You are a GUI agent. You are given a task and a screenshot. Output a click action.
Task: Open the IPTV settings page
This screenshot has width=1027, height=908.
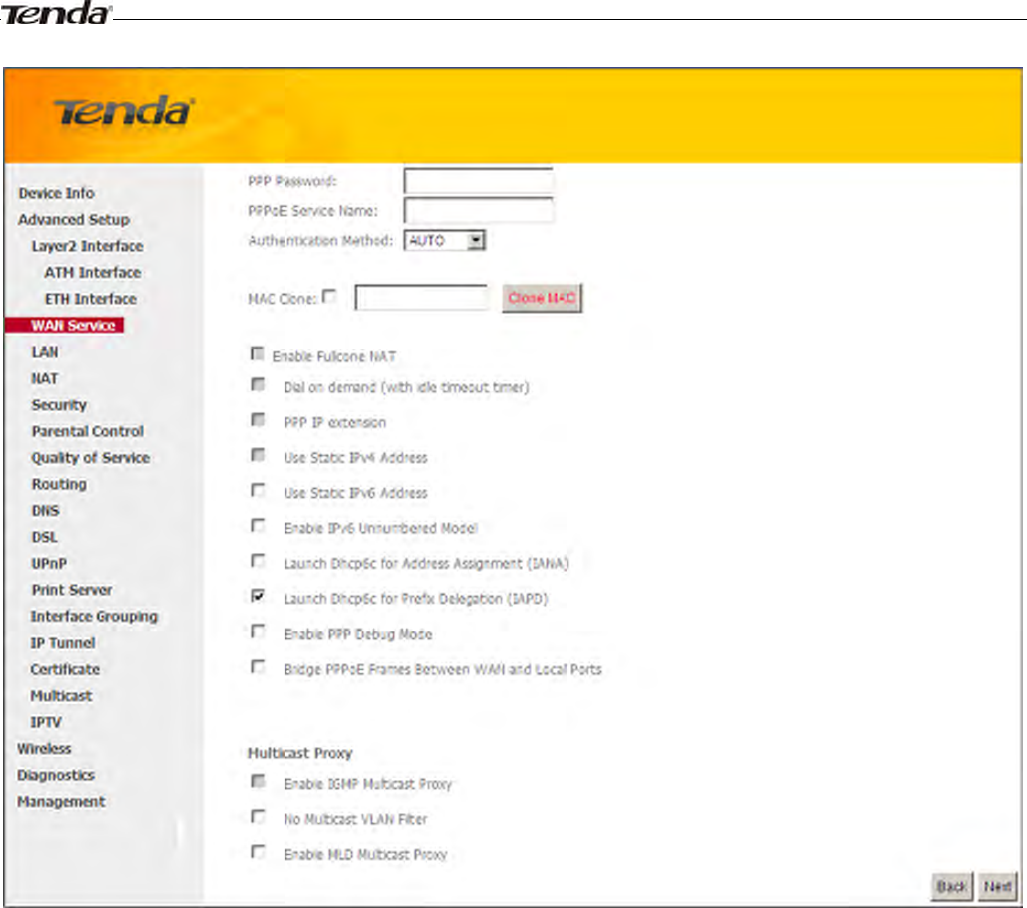46,722
